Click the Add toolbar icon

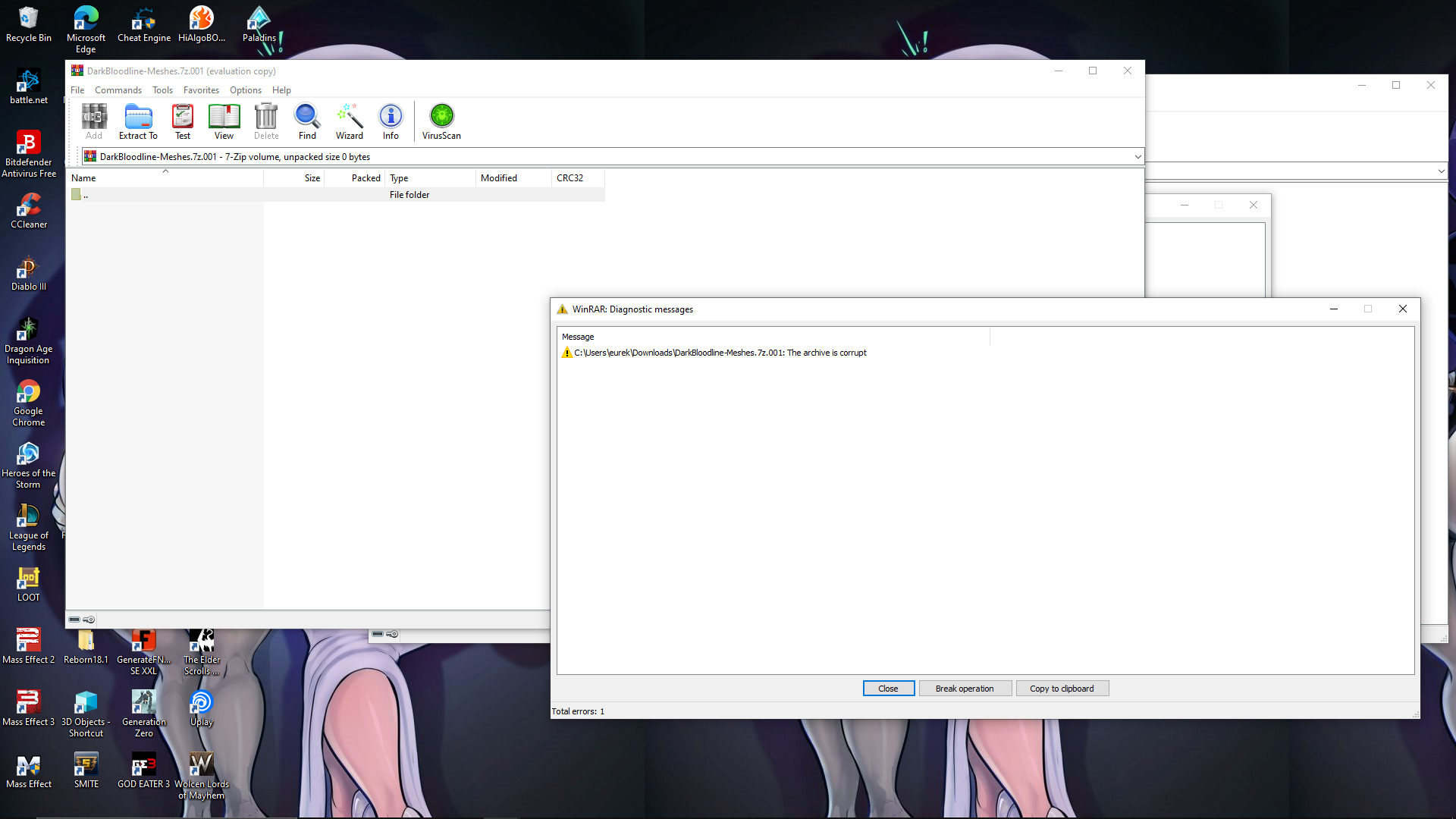click(x=94, y=121)
